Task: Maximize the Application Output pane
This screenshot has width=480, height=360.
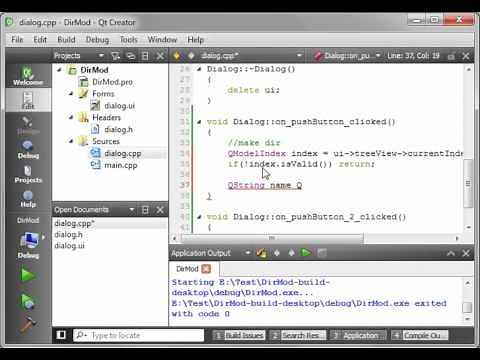Action: (x=451, y=253)
